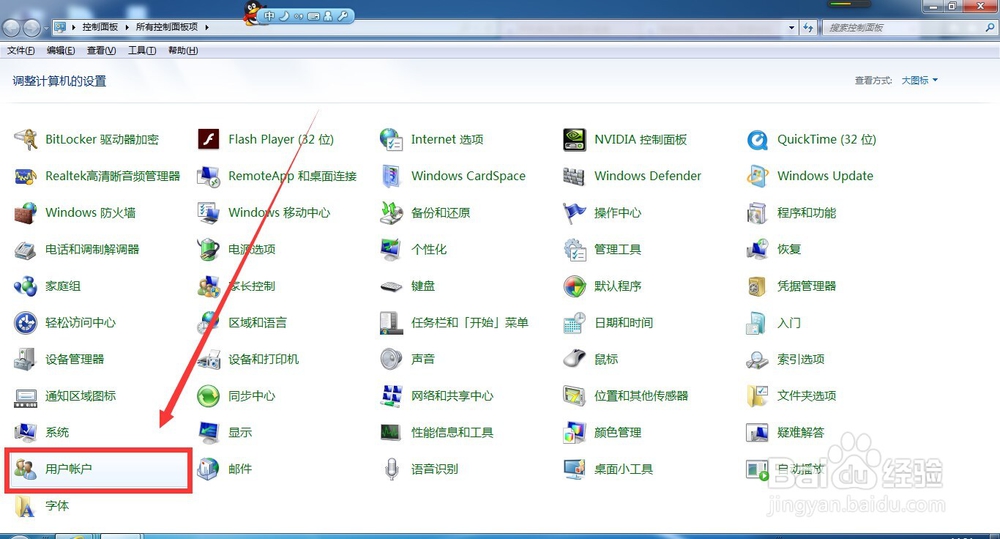The height and width of the screenshot is (539, 1000).
Task: Open the Internet 选项 globe icon
Action: [x=391, y=139]
